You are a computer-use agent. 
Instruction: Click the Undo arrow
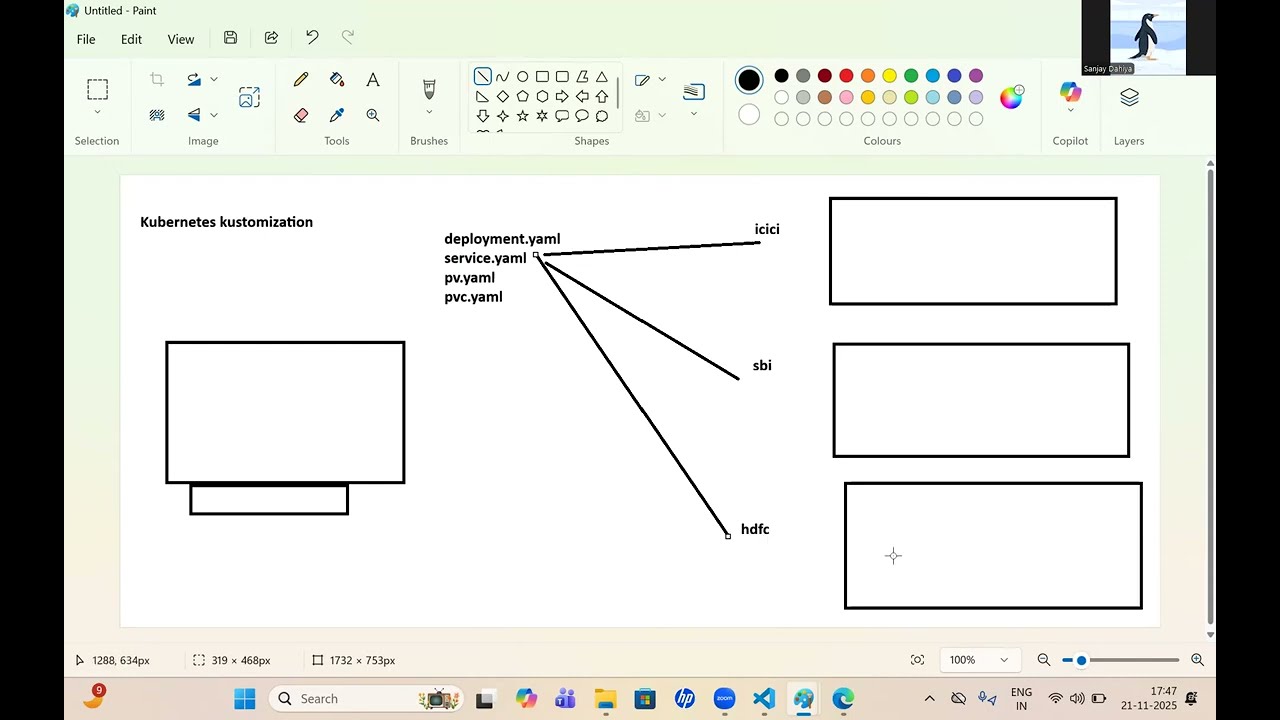(x=312, y=38)
